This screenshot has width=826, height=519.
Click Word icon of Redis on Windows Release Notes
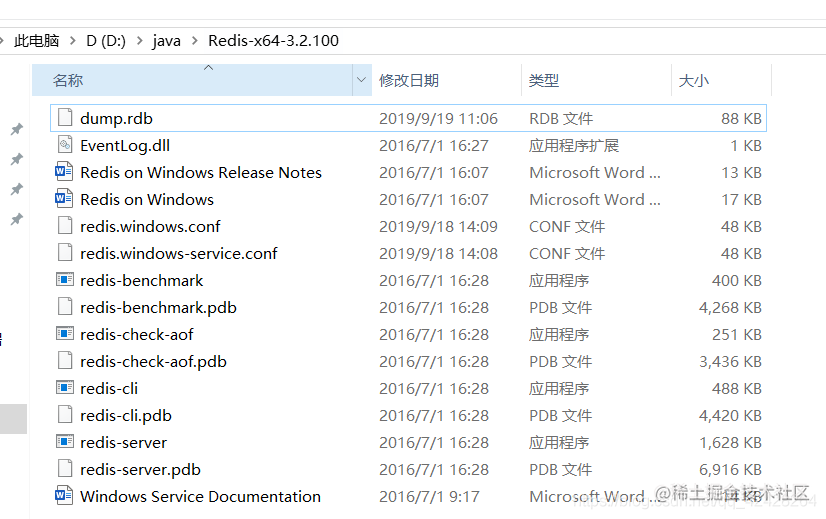pos(64,171)
